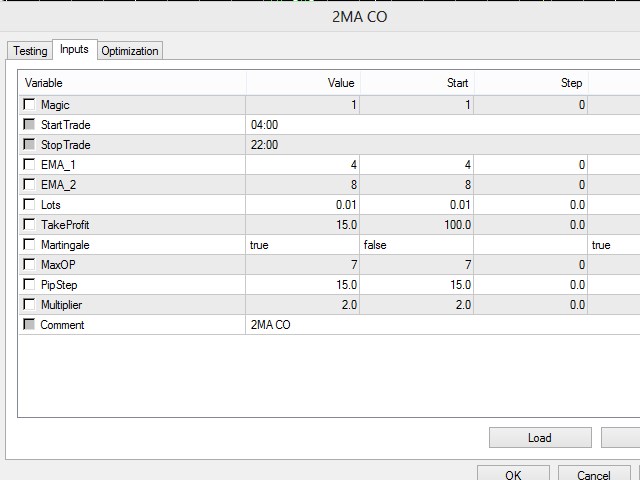Viewport: 640px width, 480px height.
Task: Check the Lots variable checkbox
Action: pyautogui.click(x=29, y=204)
